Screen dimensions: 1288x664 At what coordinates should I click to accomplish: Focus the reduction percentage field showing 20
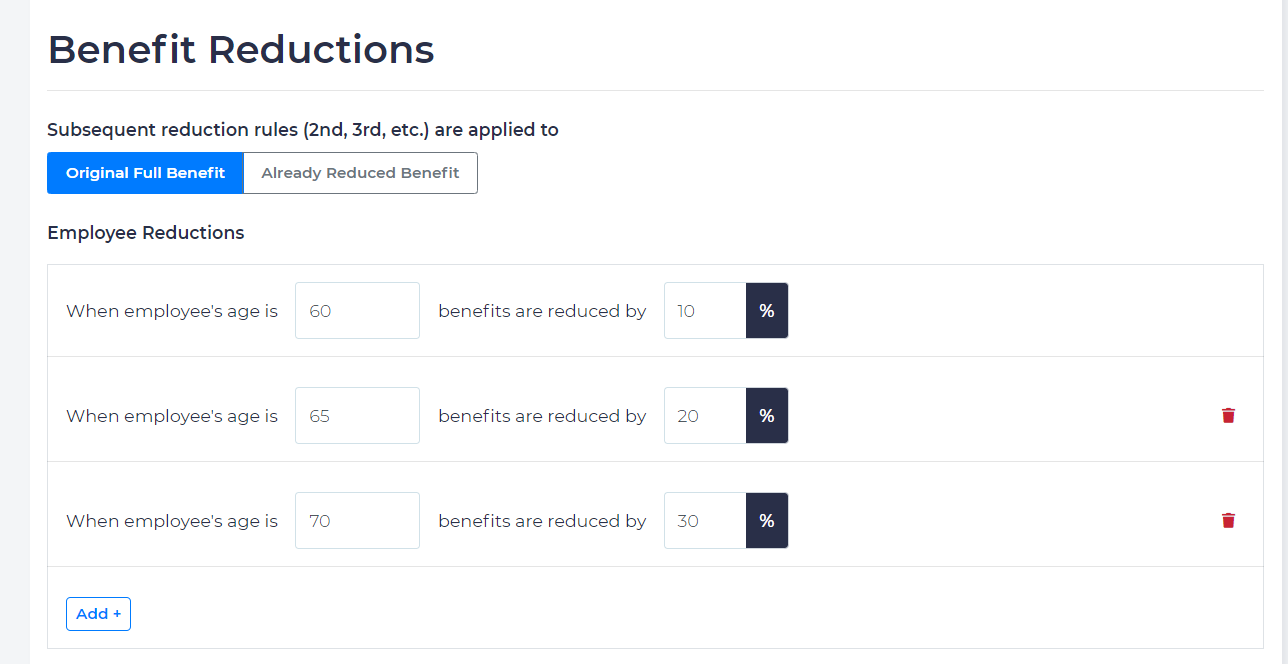pos(704,415)
